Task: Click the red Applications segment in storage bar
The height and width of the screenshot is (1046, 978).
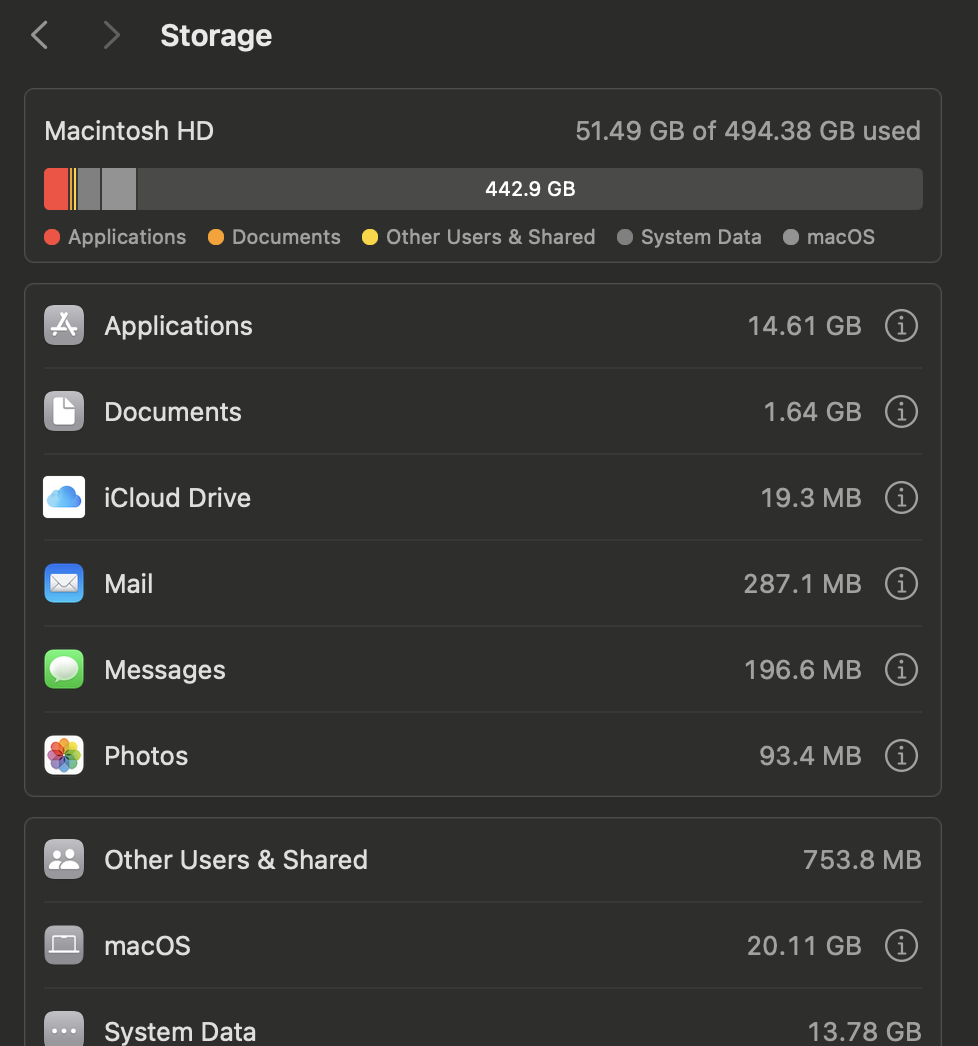Action: coord(56,189)
